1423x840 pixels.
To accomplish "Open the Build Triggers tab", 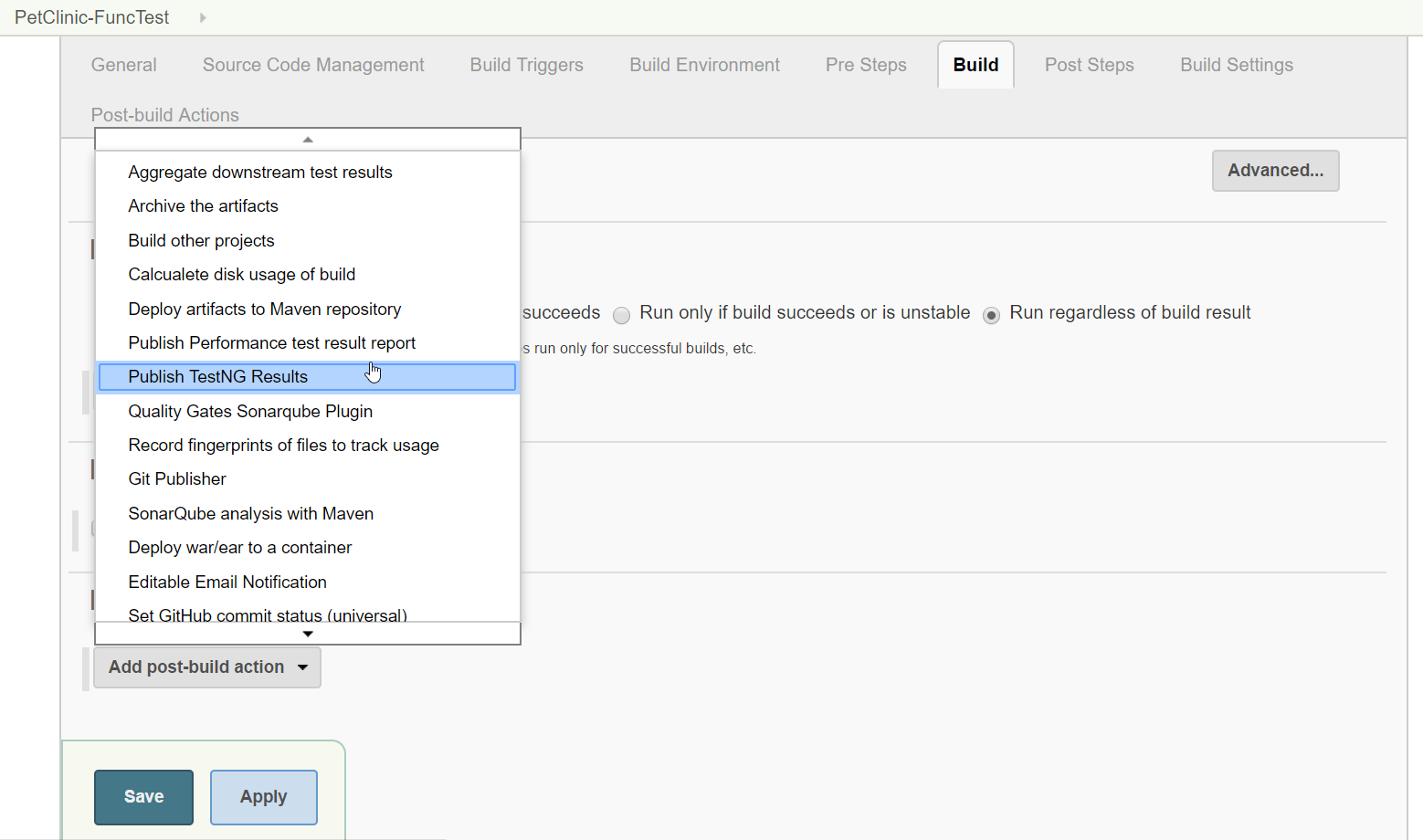I will click(x=527, y=65).
